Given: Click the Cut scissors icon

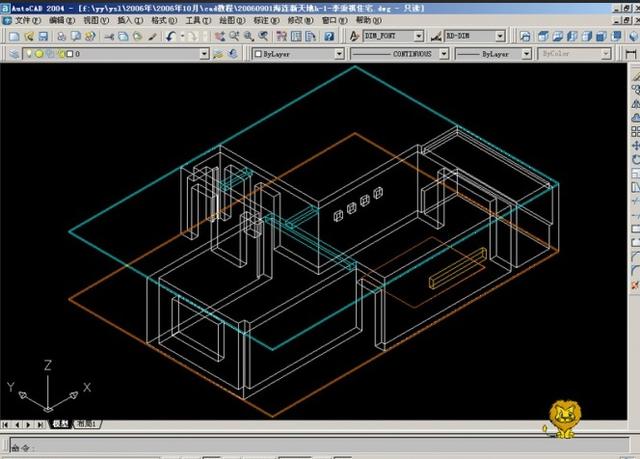Looking at the screenshot, I should 109,37.
